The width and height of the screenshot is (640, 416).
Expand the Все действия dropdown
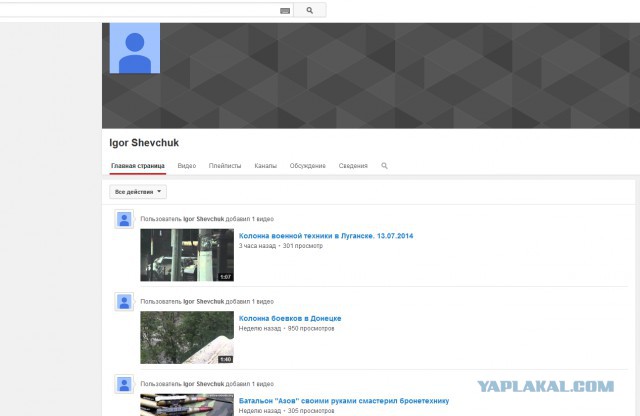tap(138, 192)
